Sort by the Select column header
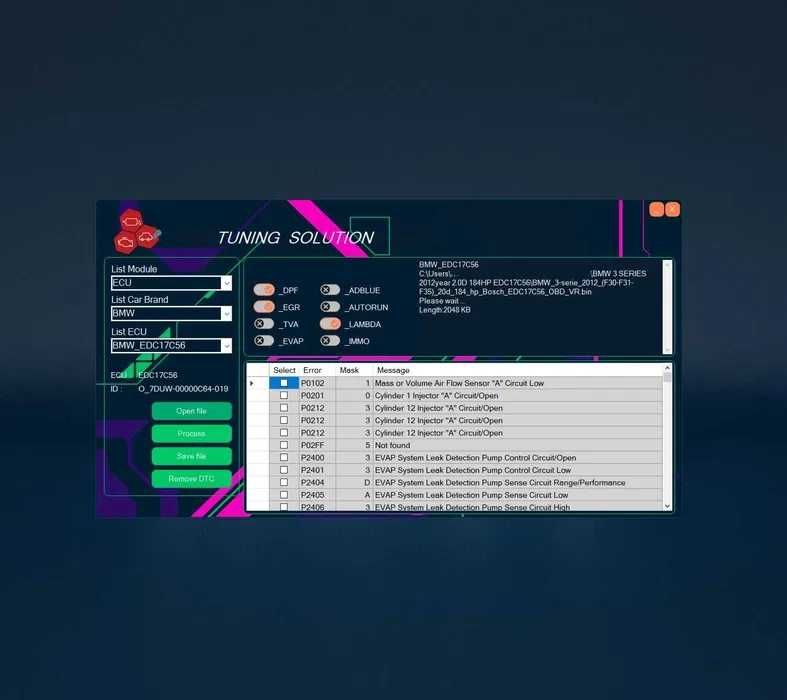 (x=284, y=370)
